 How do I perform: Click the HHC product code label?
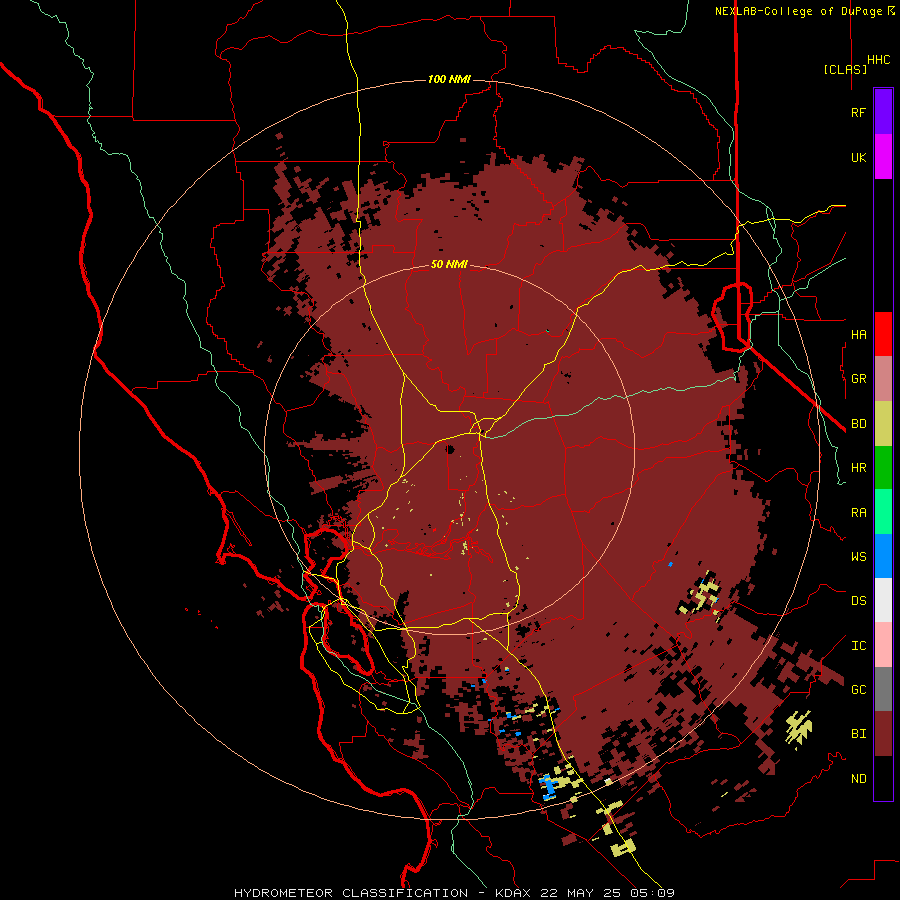(x=878, y=60)
